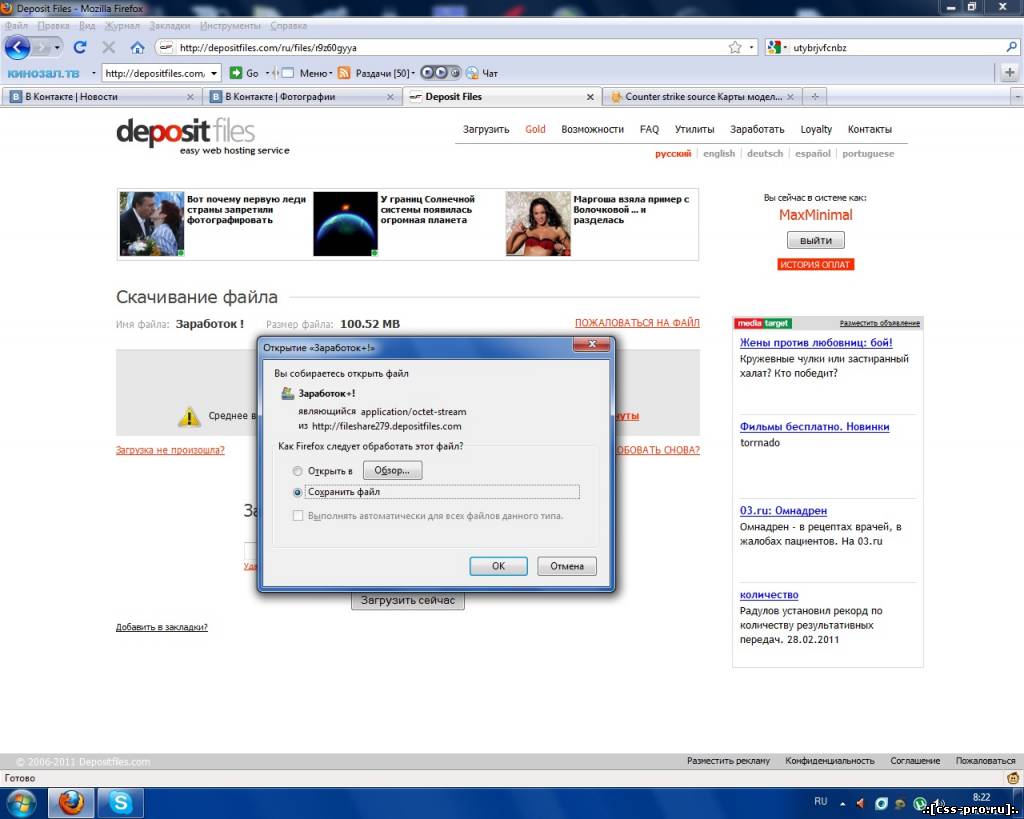Open Skype from the Windows taskbar
This screenshot has height=819, width=1024.
pos(121,802)
